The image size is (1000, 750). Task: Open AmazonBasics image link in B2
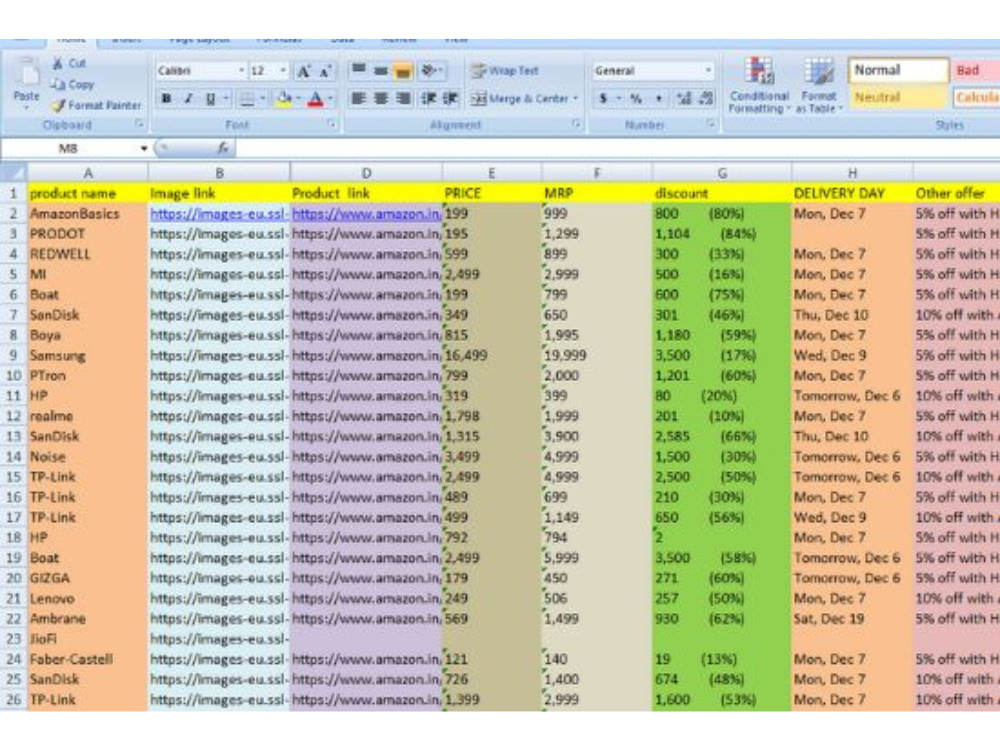[218, 214]
